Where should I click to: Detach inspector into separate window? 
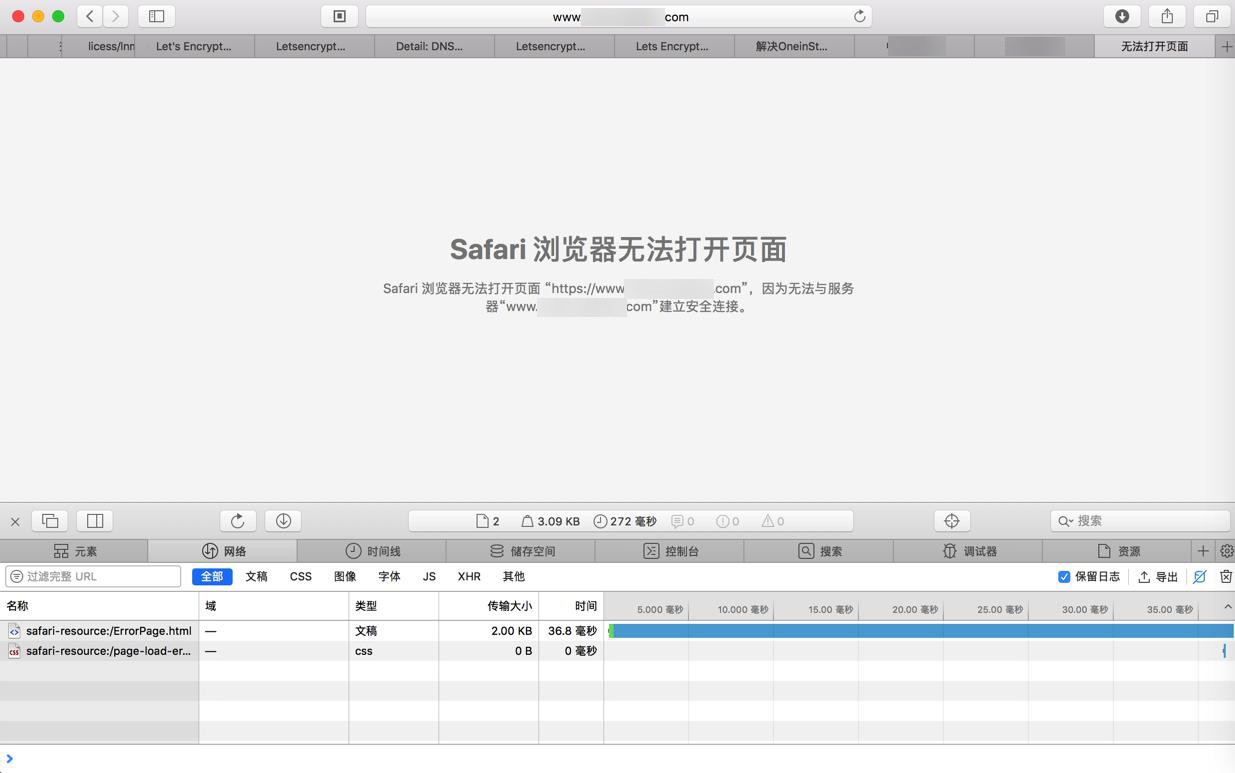[x=50, y=521]
